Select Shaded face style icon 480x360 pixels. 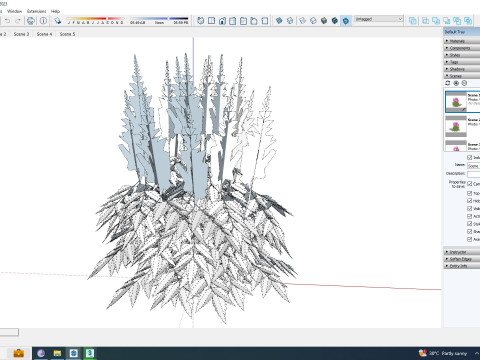324,21
